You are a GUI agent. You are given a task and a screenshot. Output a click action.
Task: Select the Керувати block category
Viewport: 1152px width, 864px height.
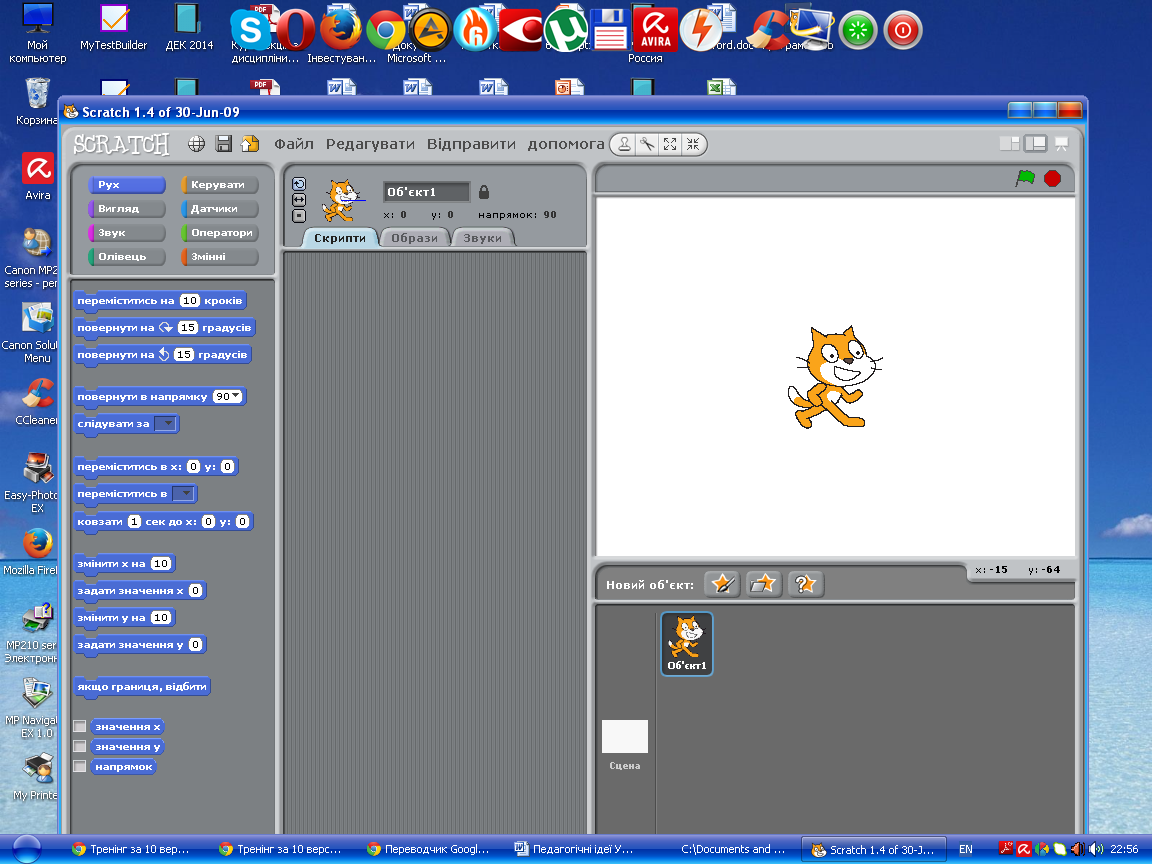coord(219,185)
